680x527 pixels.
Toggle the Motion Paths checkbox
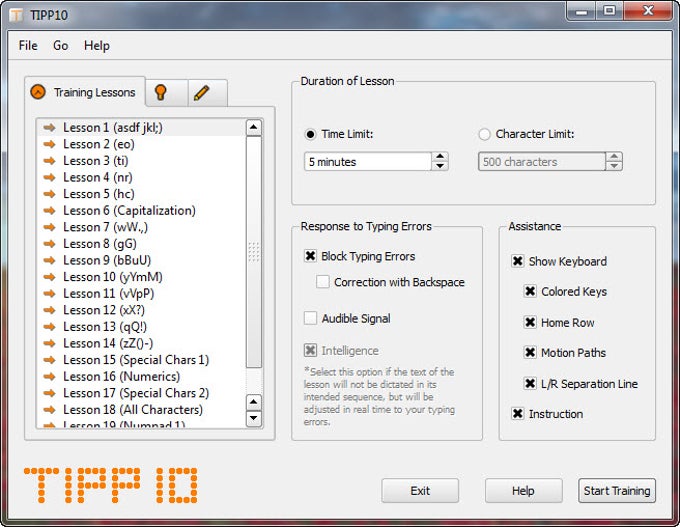pos(530,353)
